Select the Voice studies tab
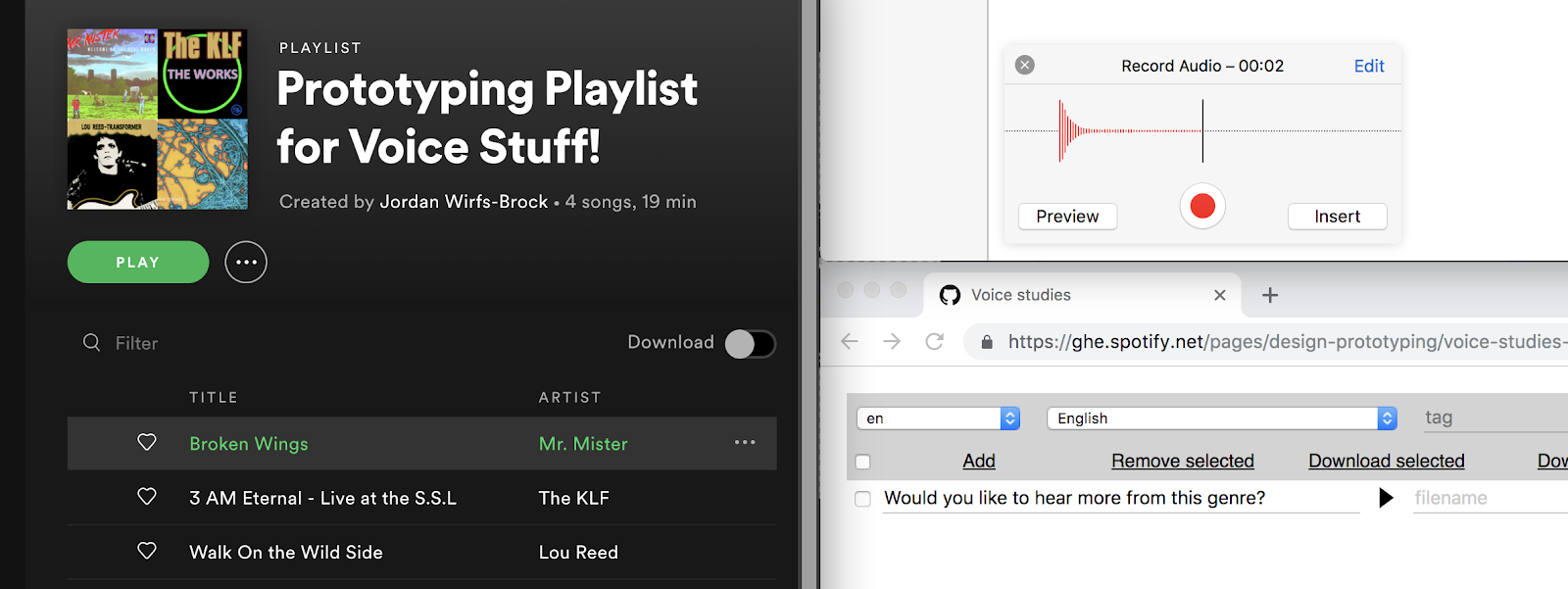Image resolution: width=1568 pixels, height=589 pixels. click(1082, 295)
